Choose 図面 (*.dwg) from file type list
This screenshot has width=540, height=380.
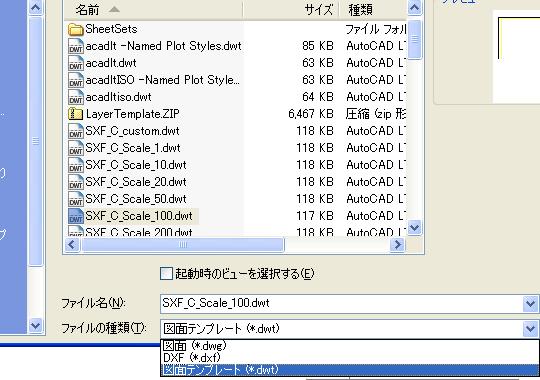[x=350, y=346]
